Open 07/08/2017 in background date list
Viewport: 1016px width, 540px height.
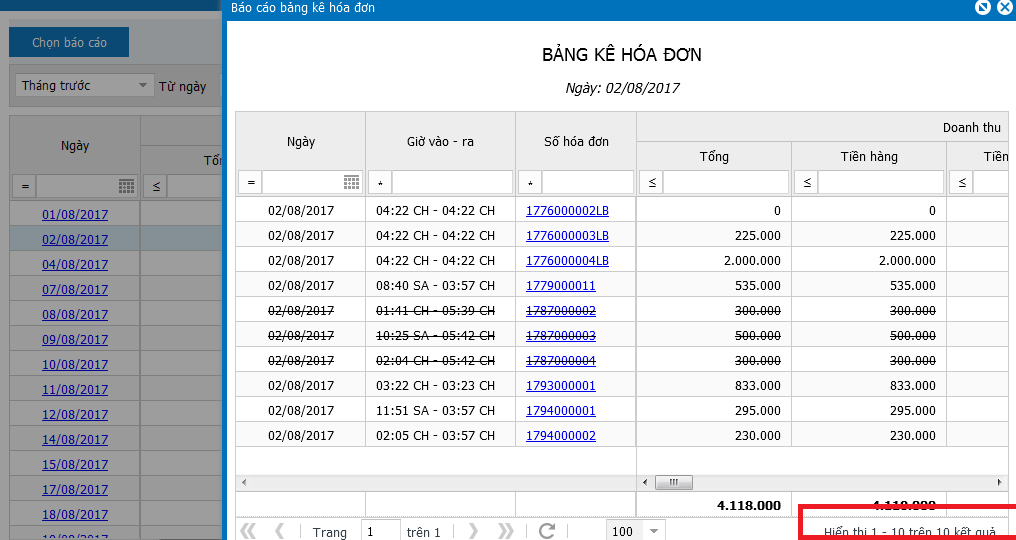coord(75,289)
